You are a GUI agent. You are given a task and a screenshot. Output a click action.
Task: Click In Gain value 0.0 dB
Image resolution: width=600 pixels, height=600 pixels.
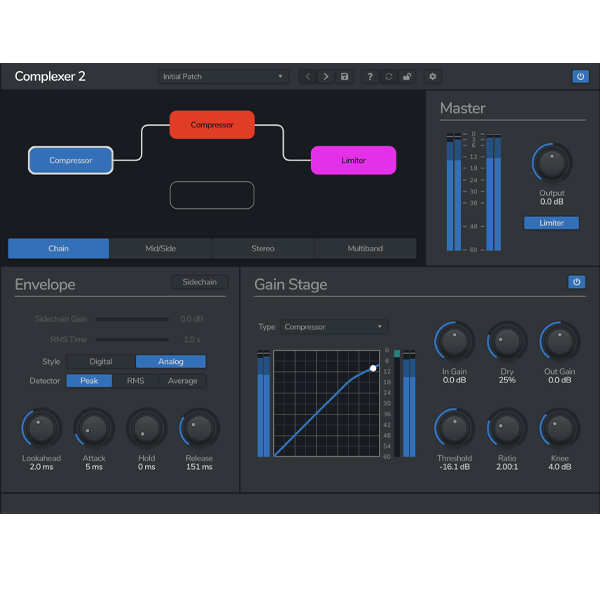tap(455, 380)
